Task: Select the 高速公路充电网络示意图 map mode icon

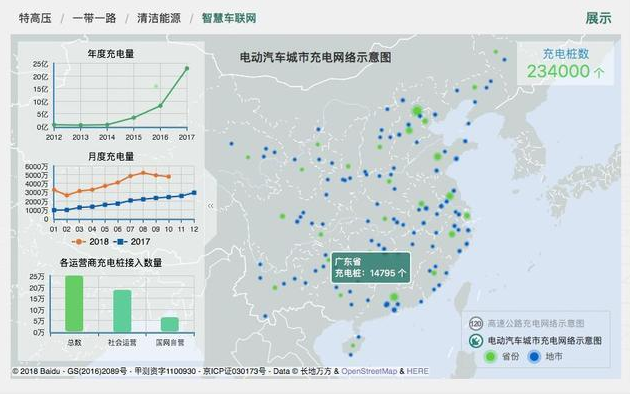Action: click(x=476, y=323)
